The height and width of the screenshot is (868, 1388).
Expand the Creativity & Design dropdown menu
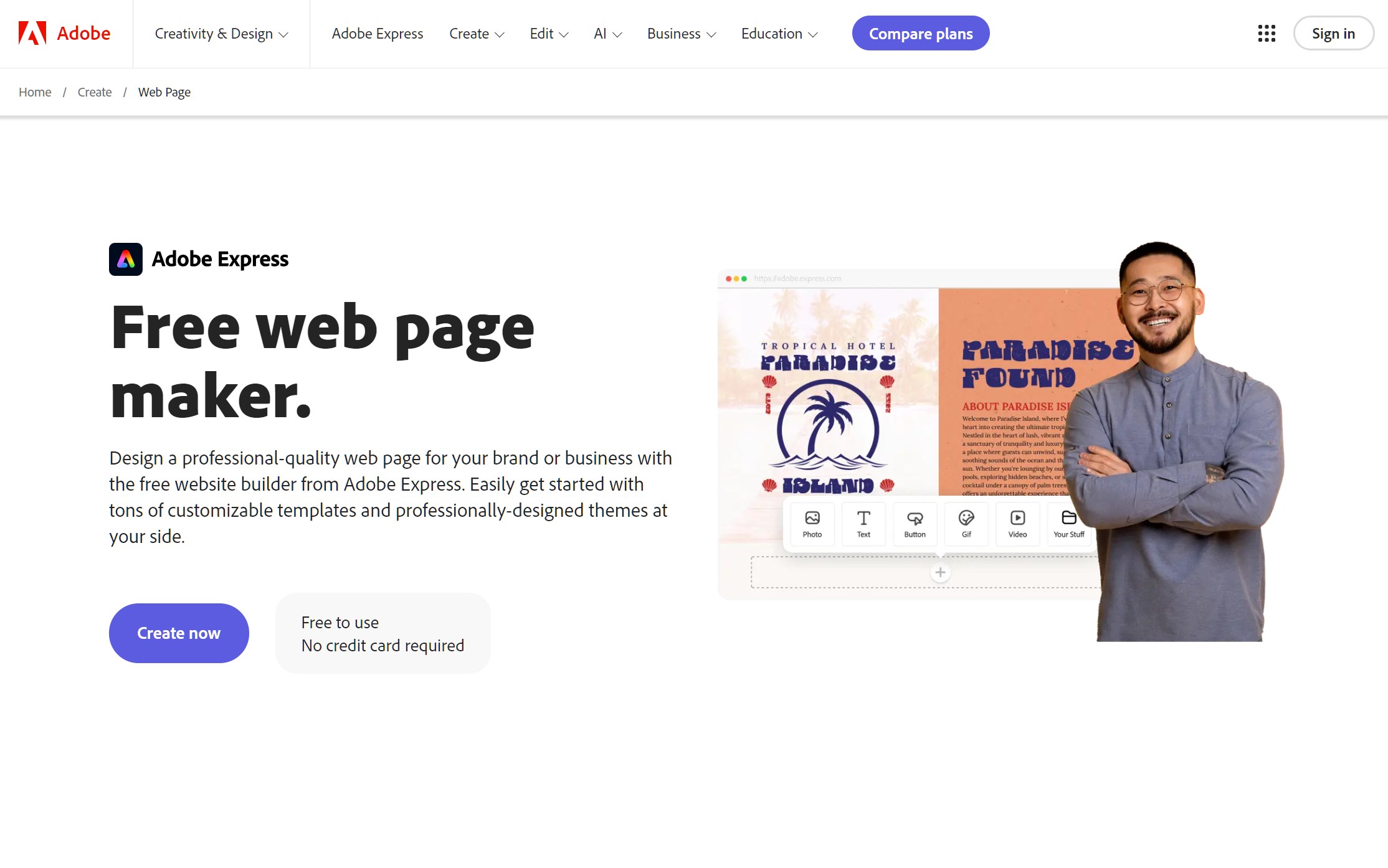221,33
